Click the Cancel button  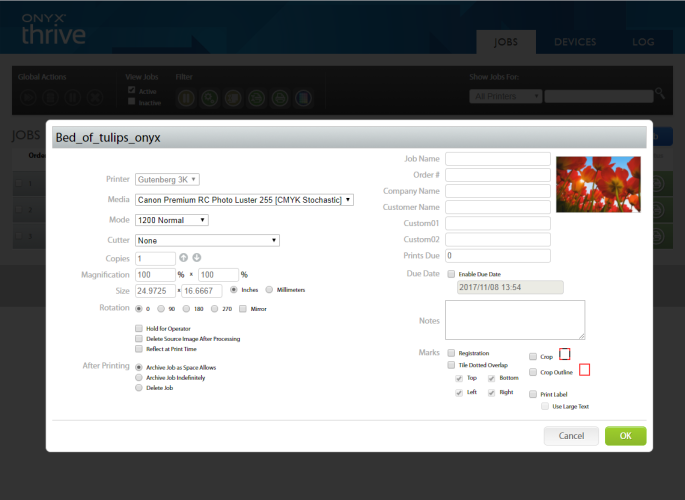point(571,436)
